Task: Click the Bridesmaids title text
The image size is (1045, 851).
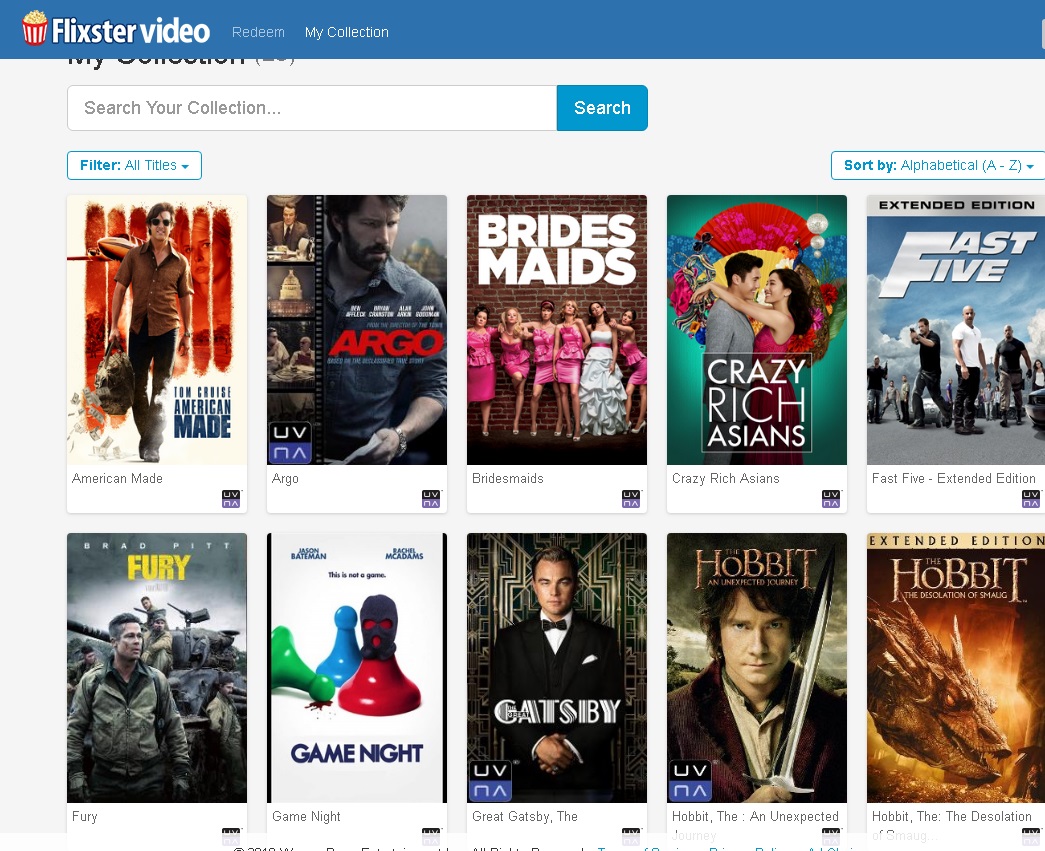Action: (508, 478)
